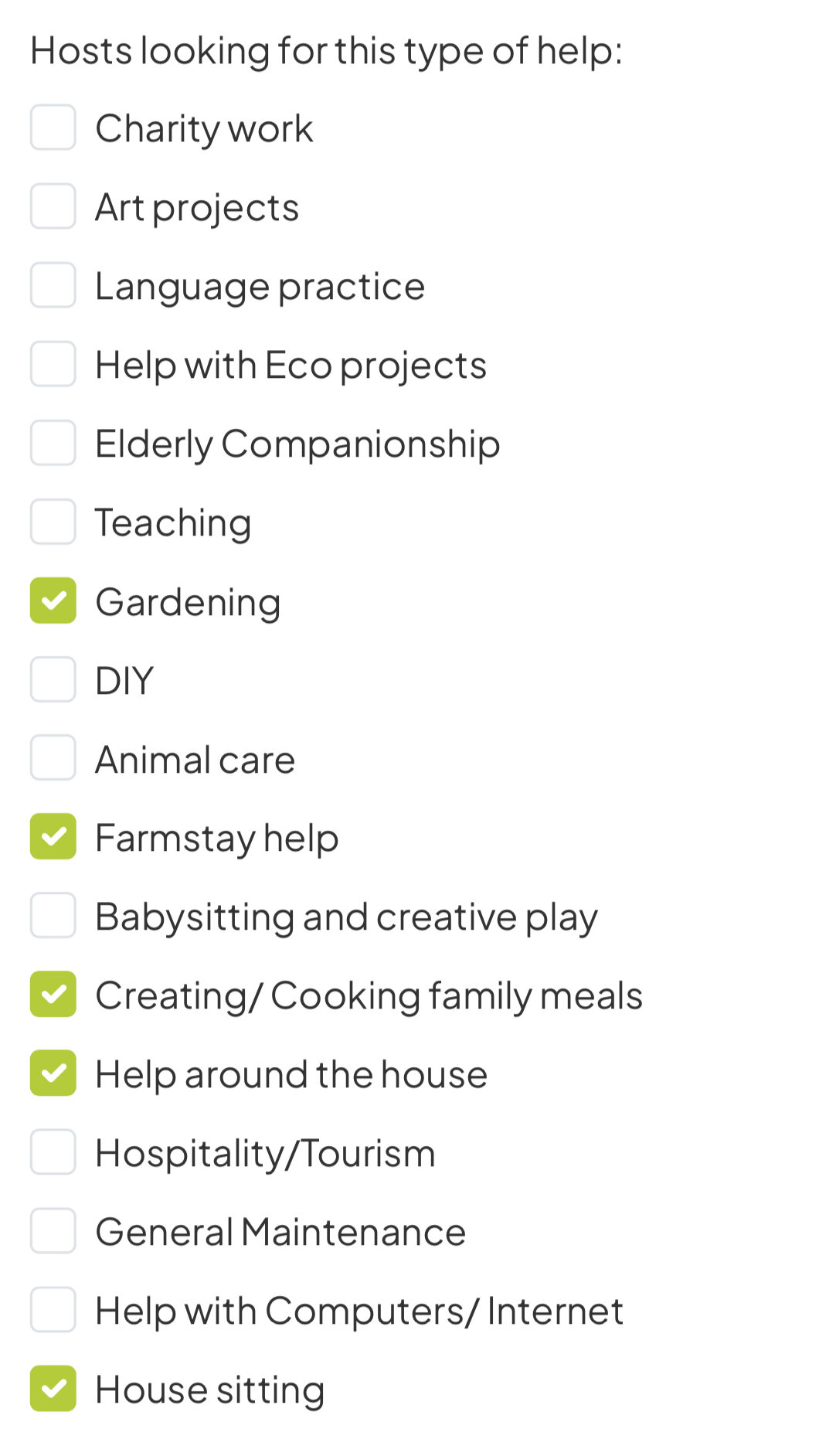Check the Animal care option

pos(53,758)
